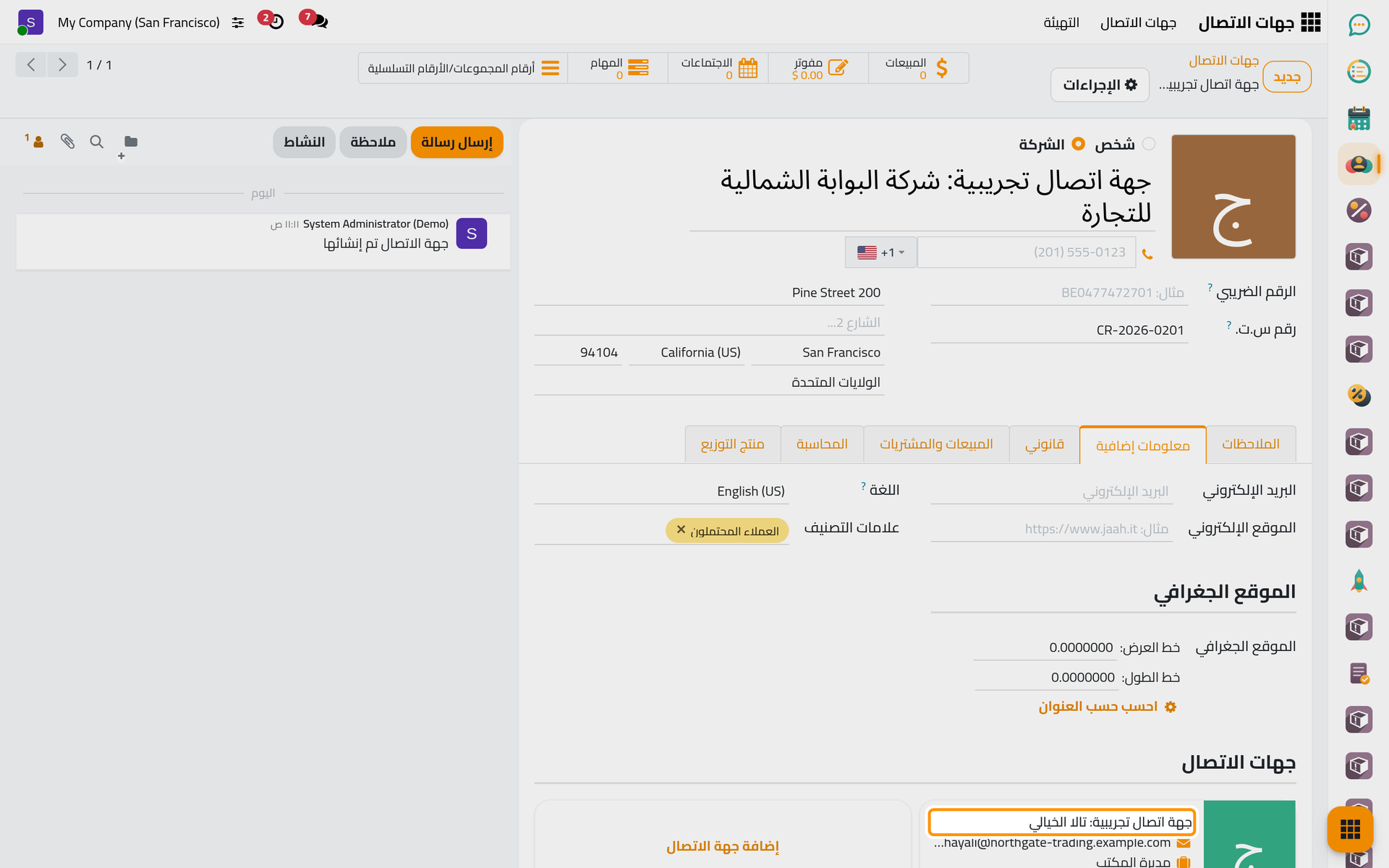This screenshot has width=1389, height=868.
Task: Click the phone number input field
Action: [x=1026, y=252]
